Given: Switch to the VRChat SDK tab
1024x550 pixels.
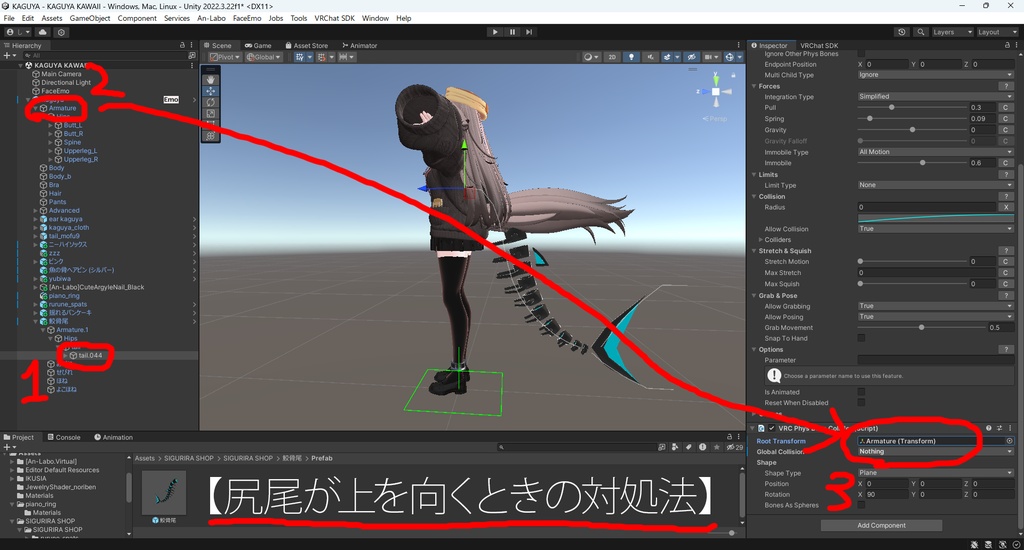Looking at the screenshot, I should [819, 46].
